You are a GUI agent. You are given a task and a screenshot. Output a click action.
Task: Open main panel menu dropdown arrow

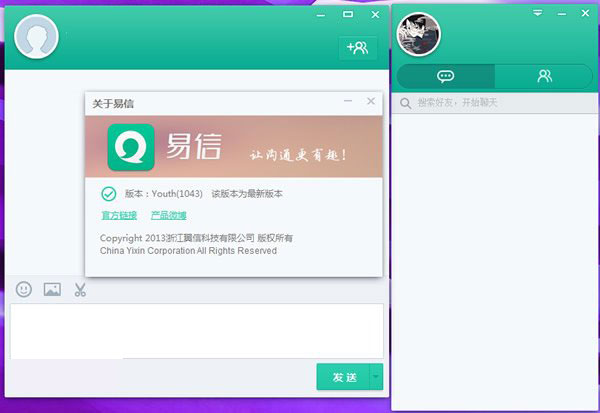538,13
